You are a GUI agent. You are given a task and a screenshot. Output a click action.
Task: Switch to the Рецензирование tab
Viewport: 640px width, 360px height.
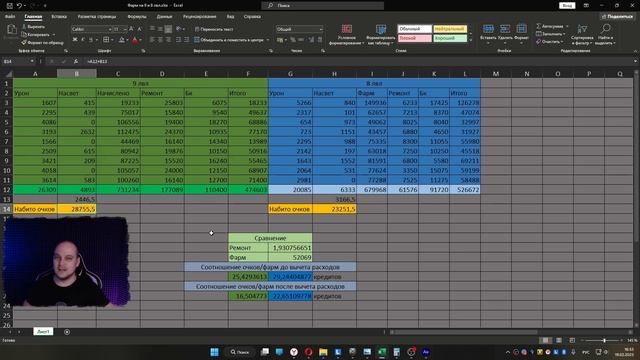coord(199,17)
